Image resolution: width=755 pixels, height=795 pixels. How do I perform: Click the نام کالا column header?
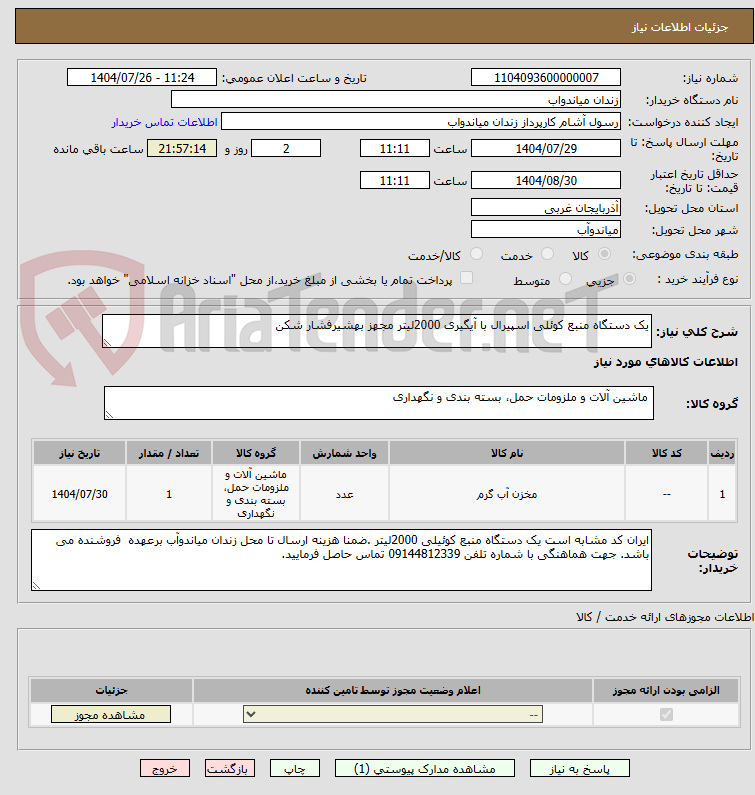tap(507, 453)
